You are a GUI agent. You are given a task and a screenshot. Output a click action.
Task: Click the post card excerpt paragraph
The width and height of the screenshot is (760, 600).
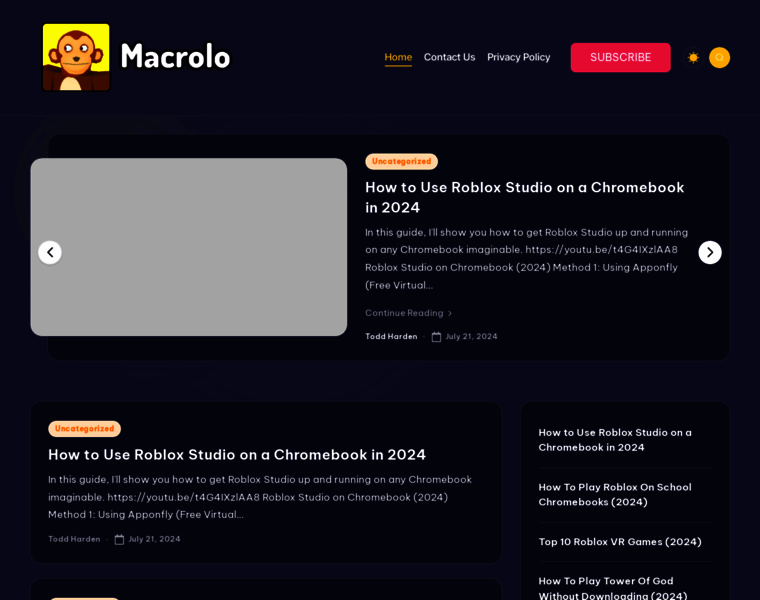point(260,497)
